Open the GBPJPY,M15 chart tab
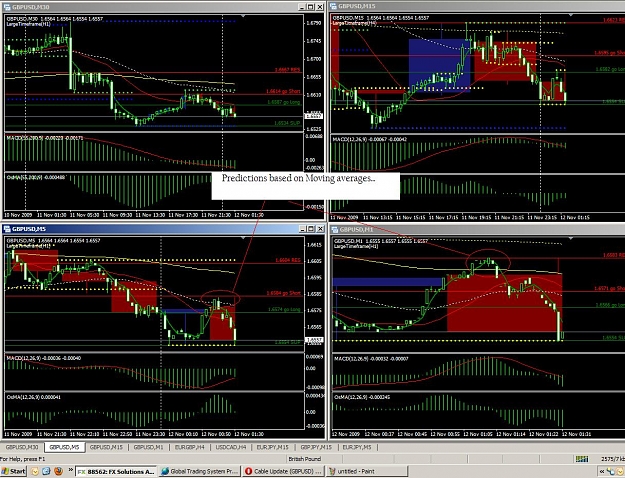This screenshot has width=625, height=478. pos(316,447)
